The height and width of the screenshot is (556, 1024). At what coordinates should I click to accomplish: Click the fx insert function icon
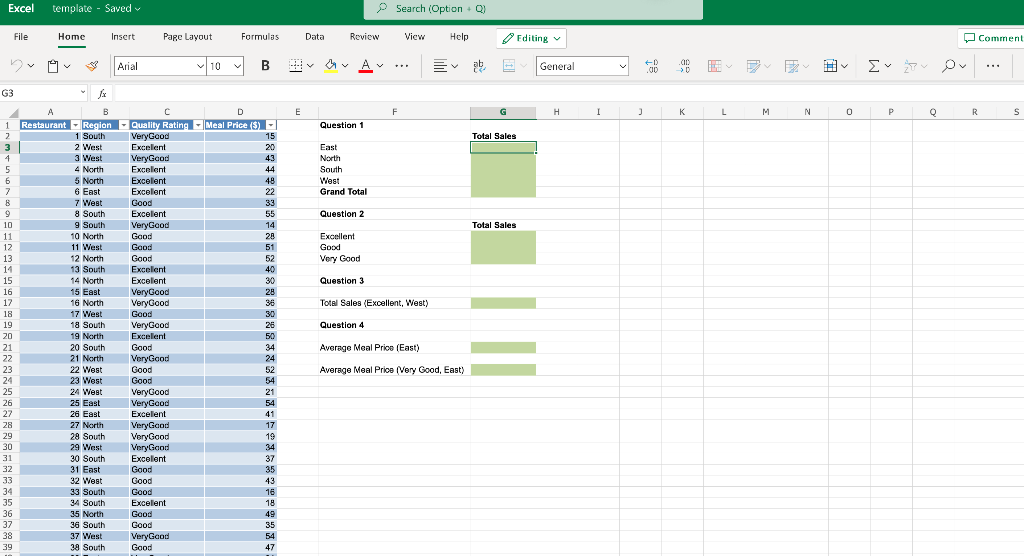point(102,93)
